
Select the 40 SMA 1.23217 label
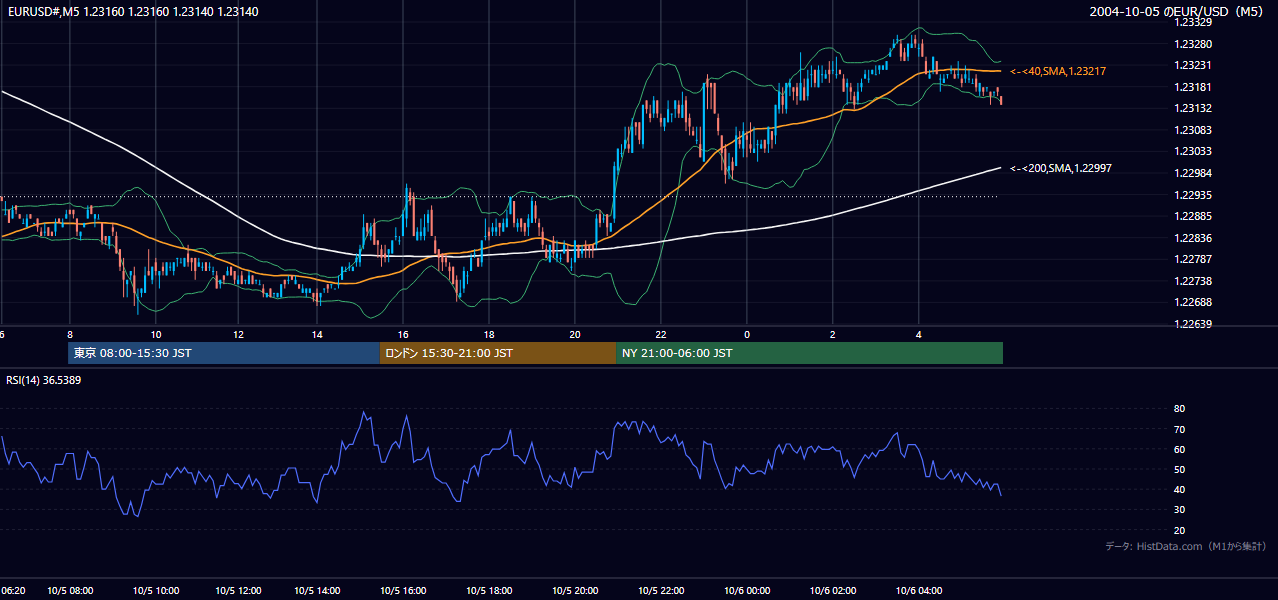1057,71
